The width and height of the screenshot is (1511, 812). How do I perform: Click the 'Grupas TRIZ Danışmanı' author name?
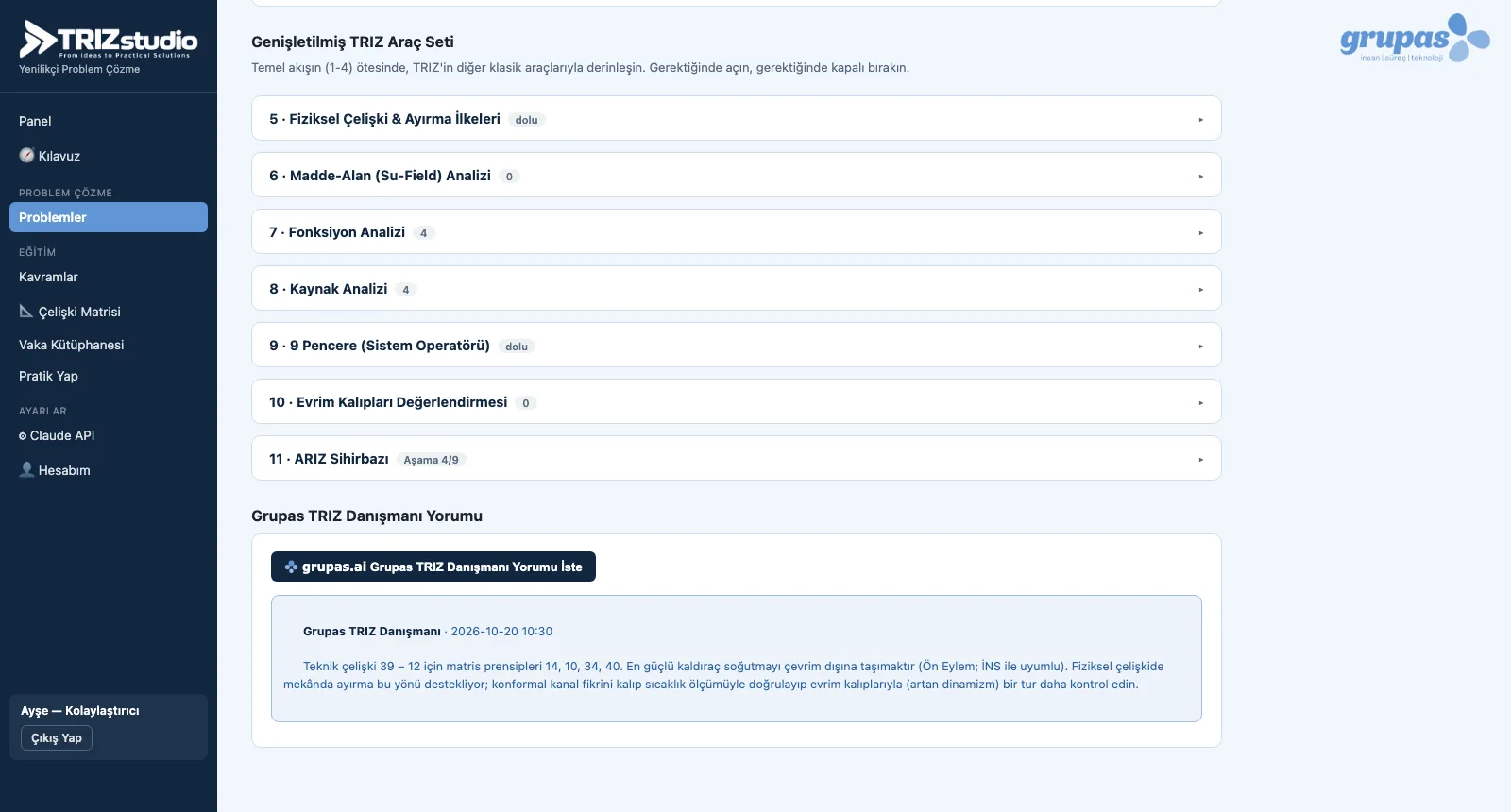pos(372,632)
